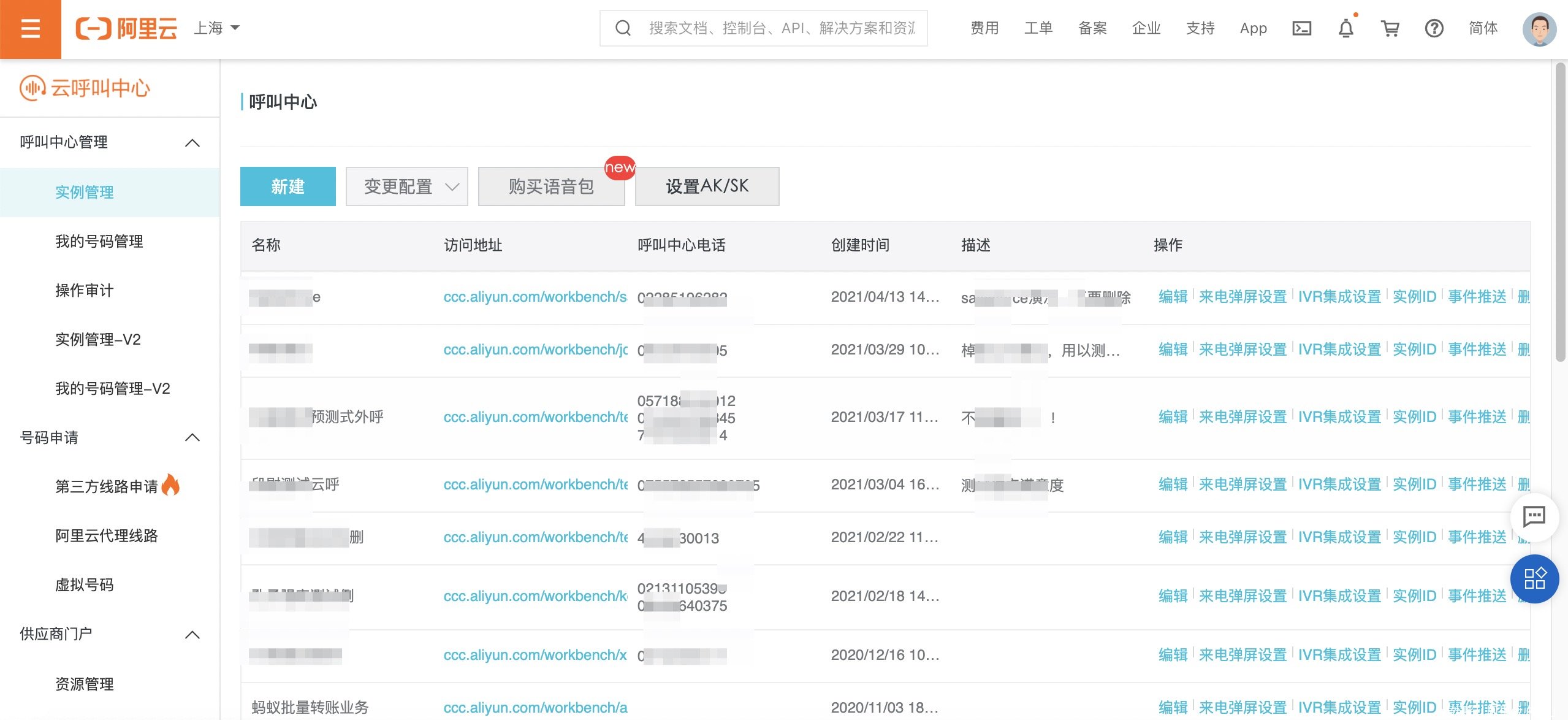Open the 变更配置 dropdown
The height and width of the screenshot is (720, 1568).
pyautogui.click(x=406, y=186)
